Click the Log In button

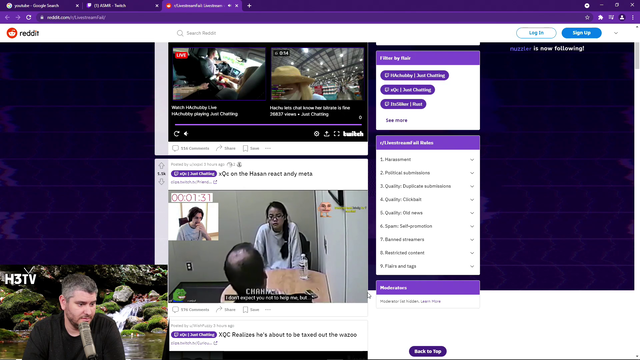point(536,33)
